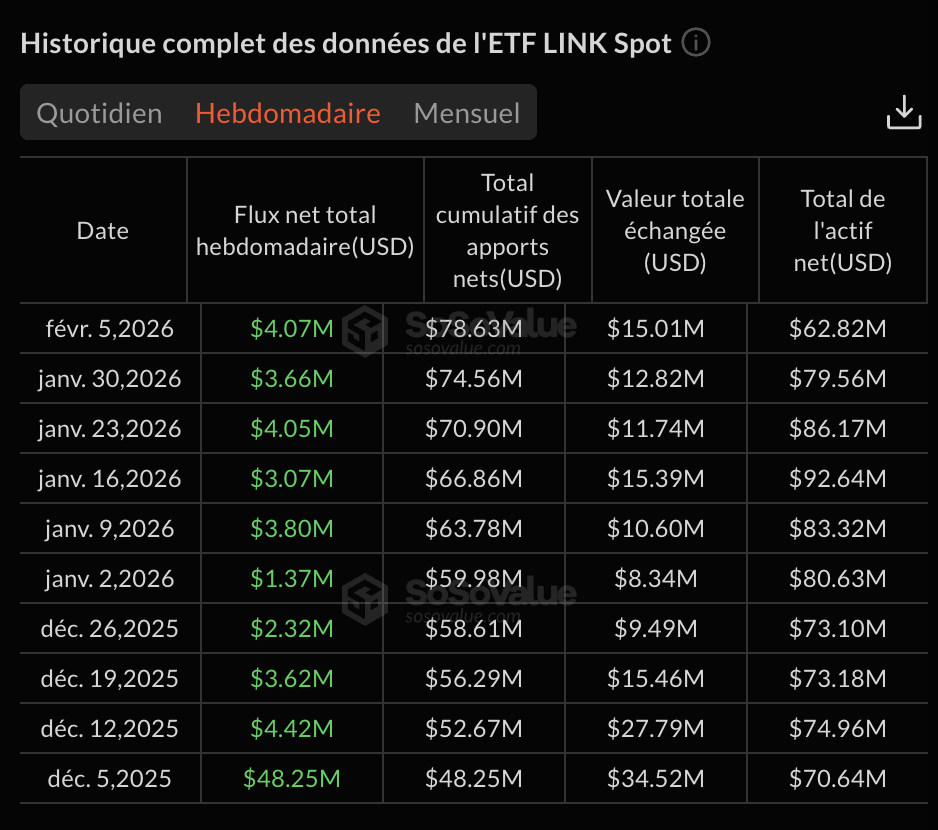Select the Total cumulatif des apports nets header

click(507, 230)
